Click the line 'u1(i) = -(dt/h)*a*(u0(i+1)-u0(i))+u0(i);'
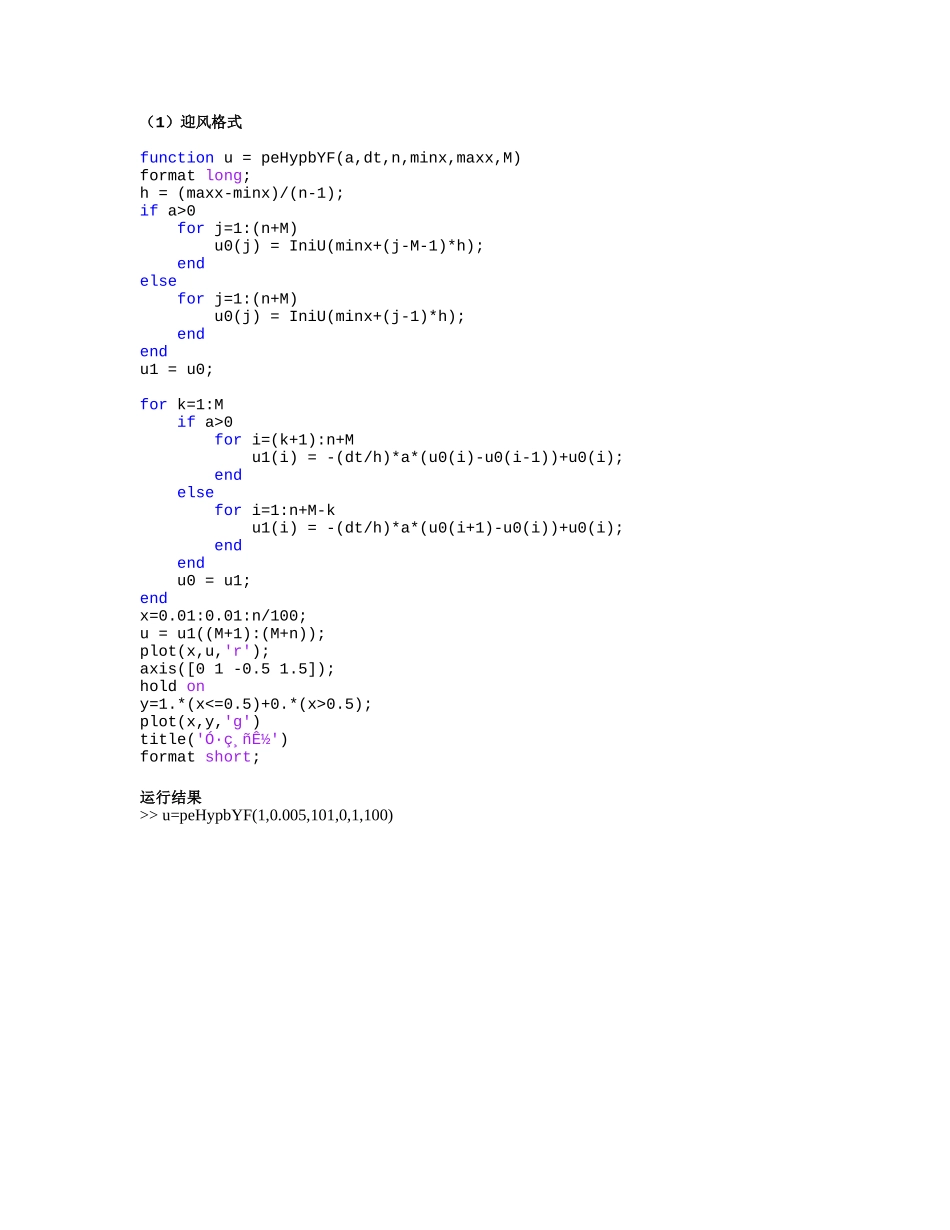Screen dimensions: 950x1230 coord(438,528)
